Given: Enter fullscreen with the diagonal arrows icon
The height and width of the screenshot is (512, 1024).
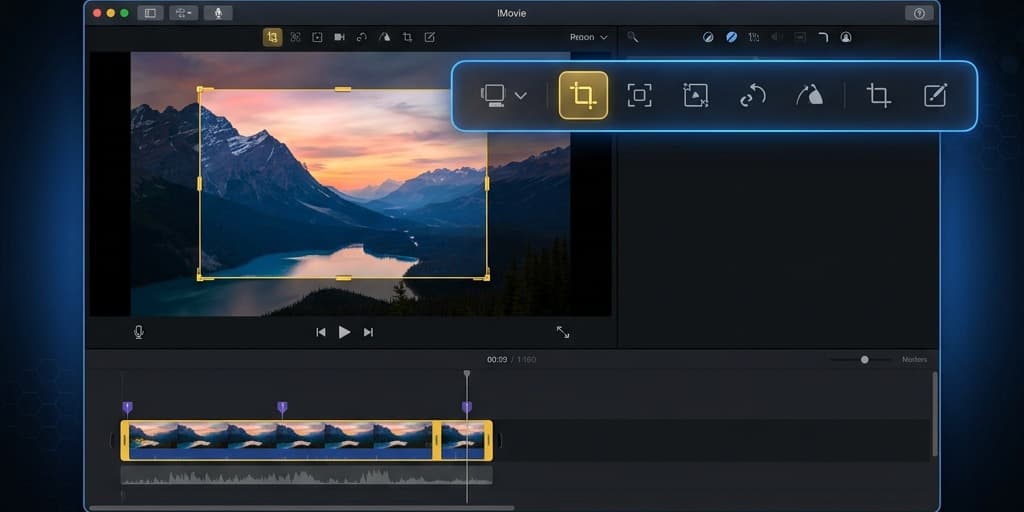Looking at the screenshot, I should (x=563, y=332).
